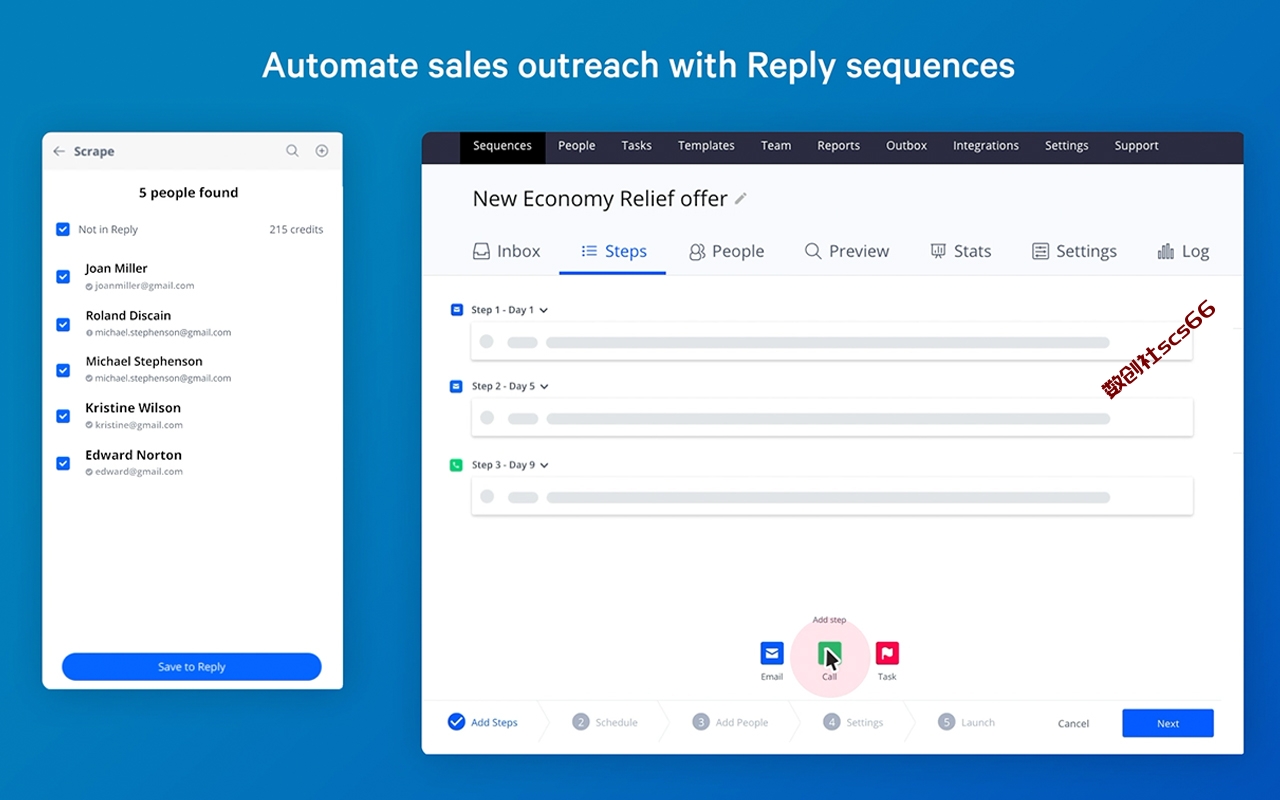Open the Sequences menu
The width and height of the screenshot is (1280, 800).
point(502,146)
